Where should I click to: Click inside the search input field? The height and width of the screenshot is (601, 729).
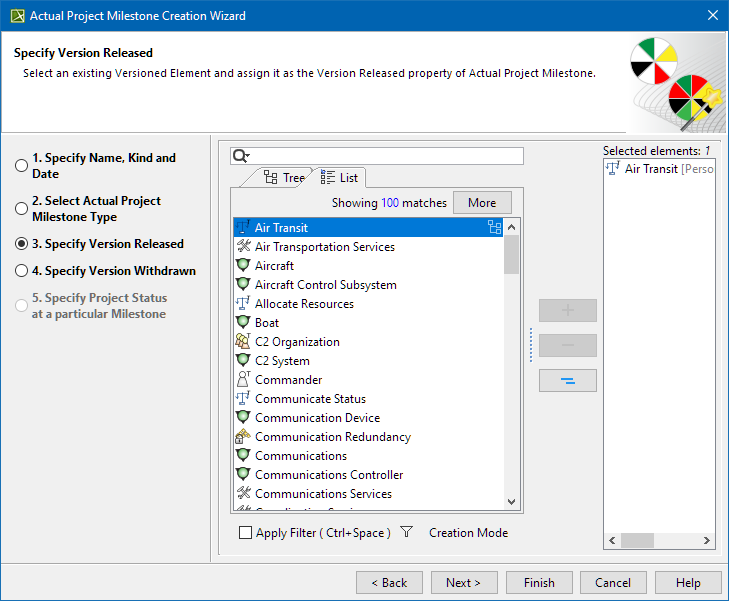[x=385, y=156]
